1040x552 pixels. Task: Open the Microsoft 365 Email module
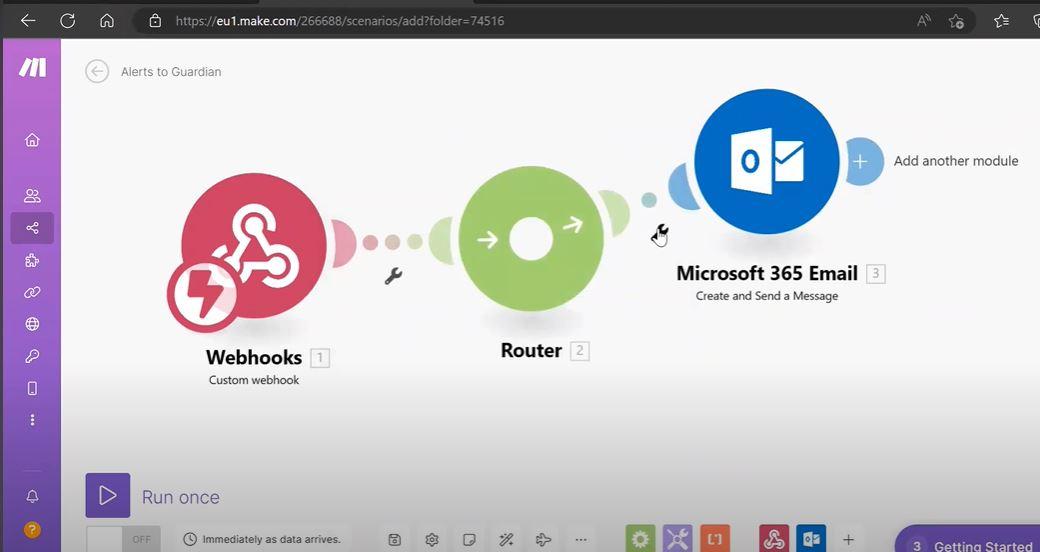(767, 161)
